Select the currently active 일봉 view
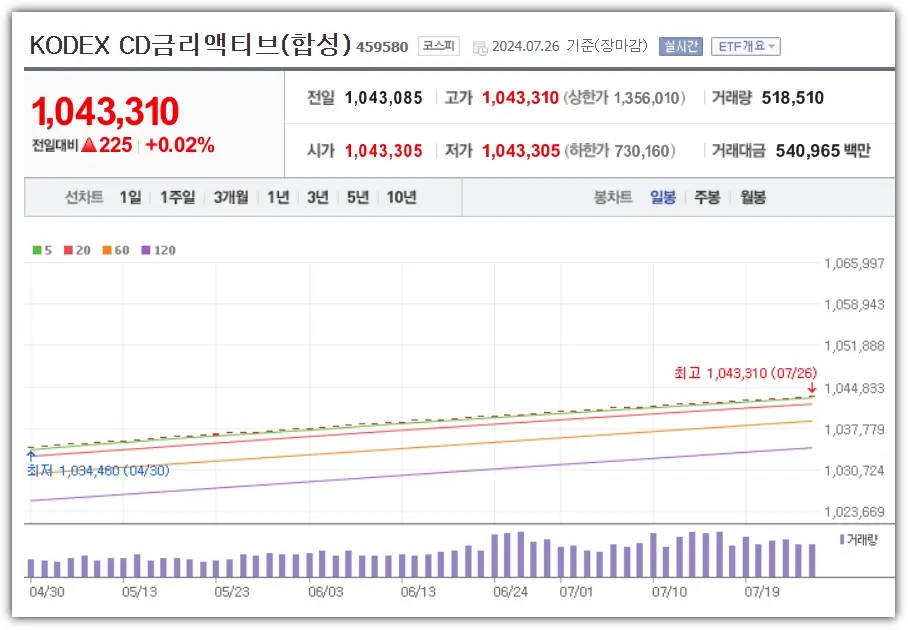Screen dimensions: 908x630 [x=663, y=197]
